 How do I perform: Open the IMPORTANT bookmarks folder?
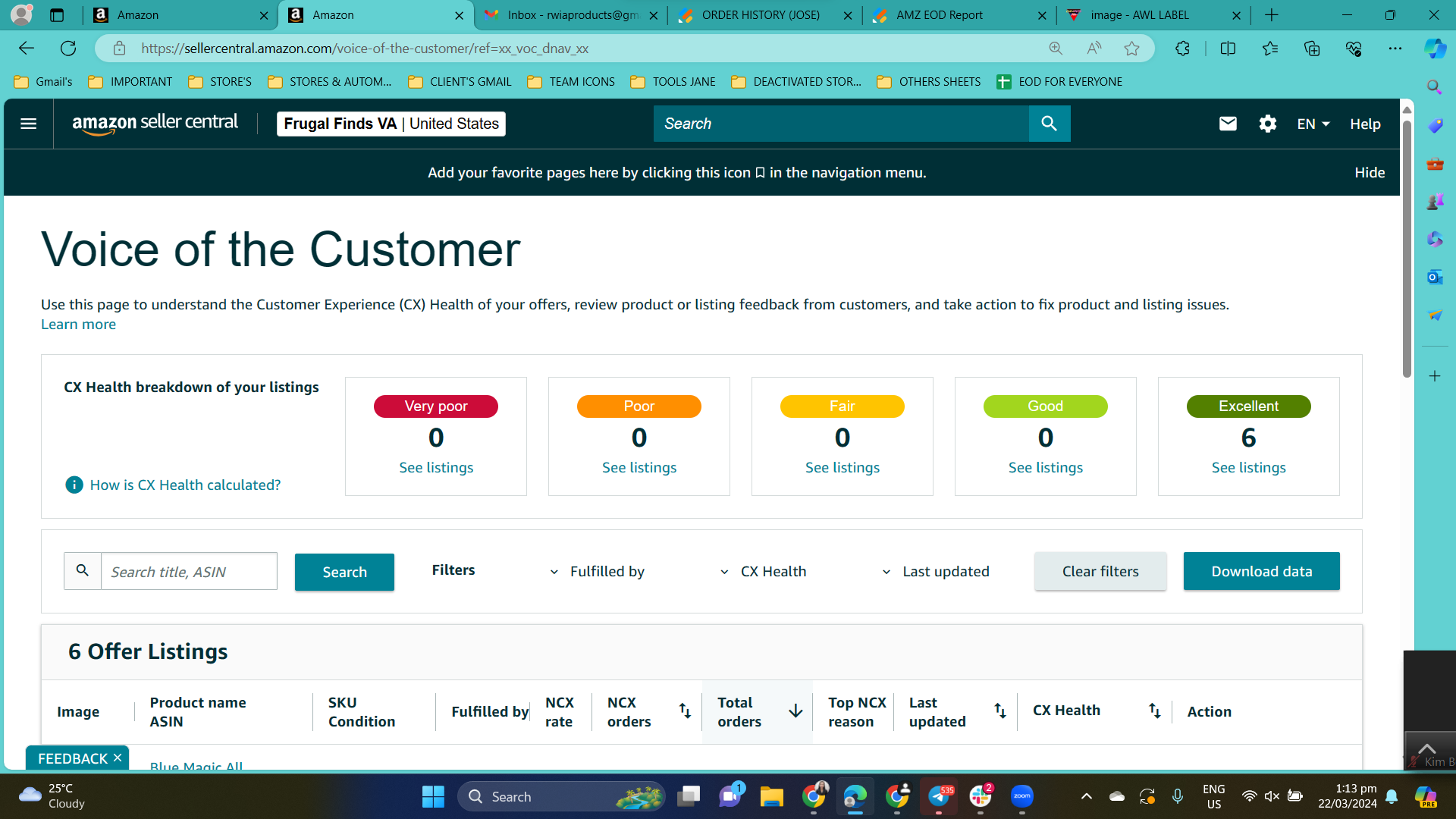click(x=130, y=82)
